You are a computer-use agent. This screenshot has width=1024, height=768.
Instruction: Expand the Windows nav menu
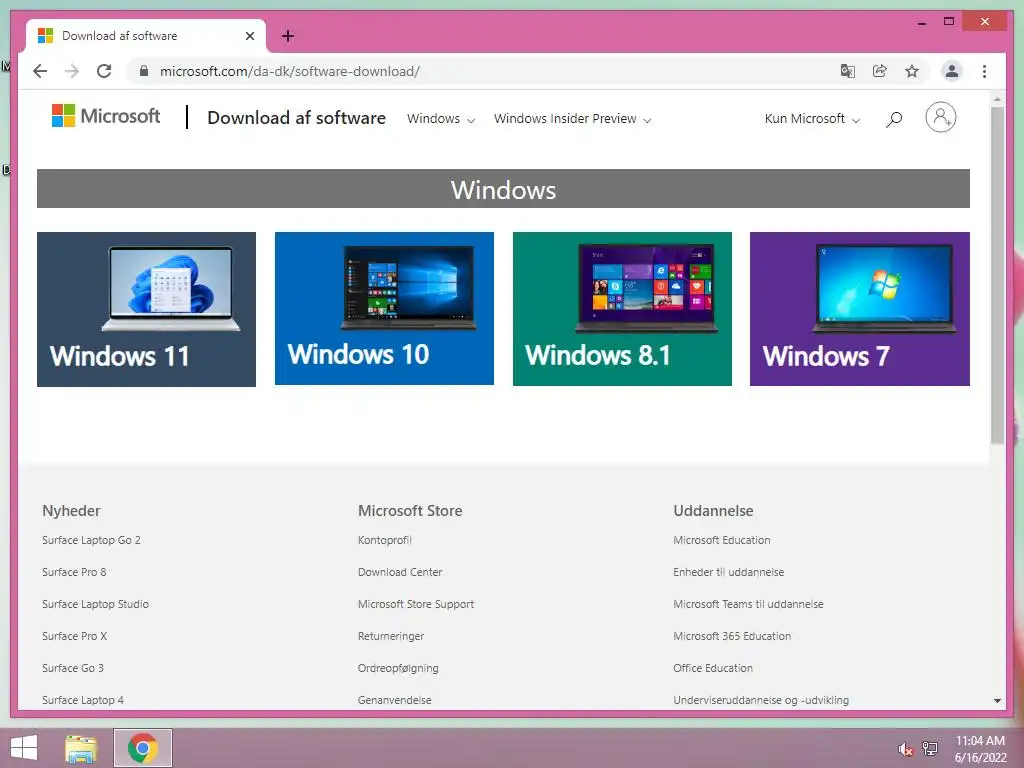click(441, 119)
